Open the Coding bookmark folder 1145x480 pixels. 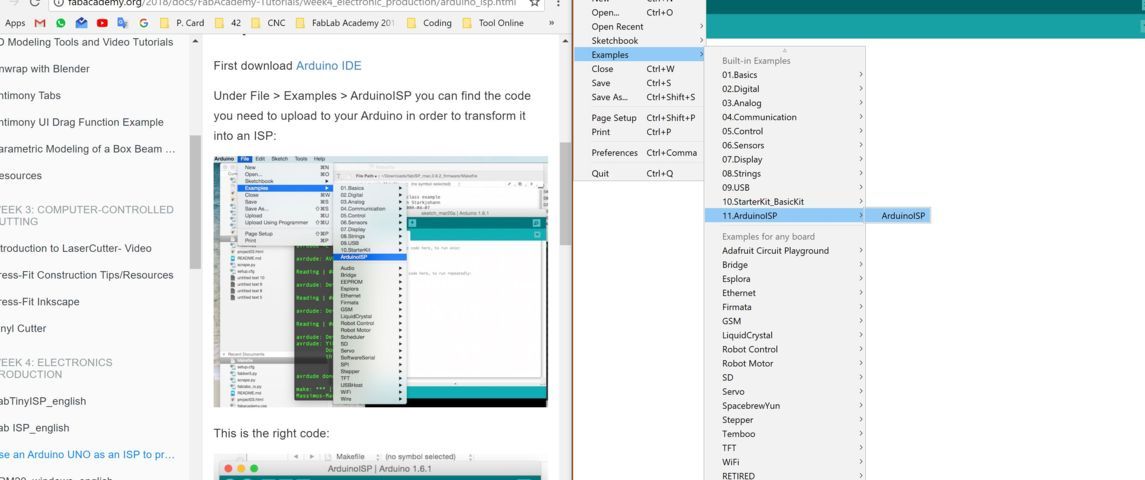point(429,23)
